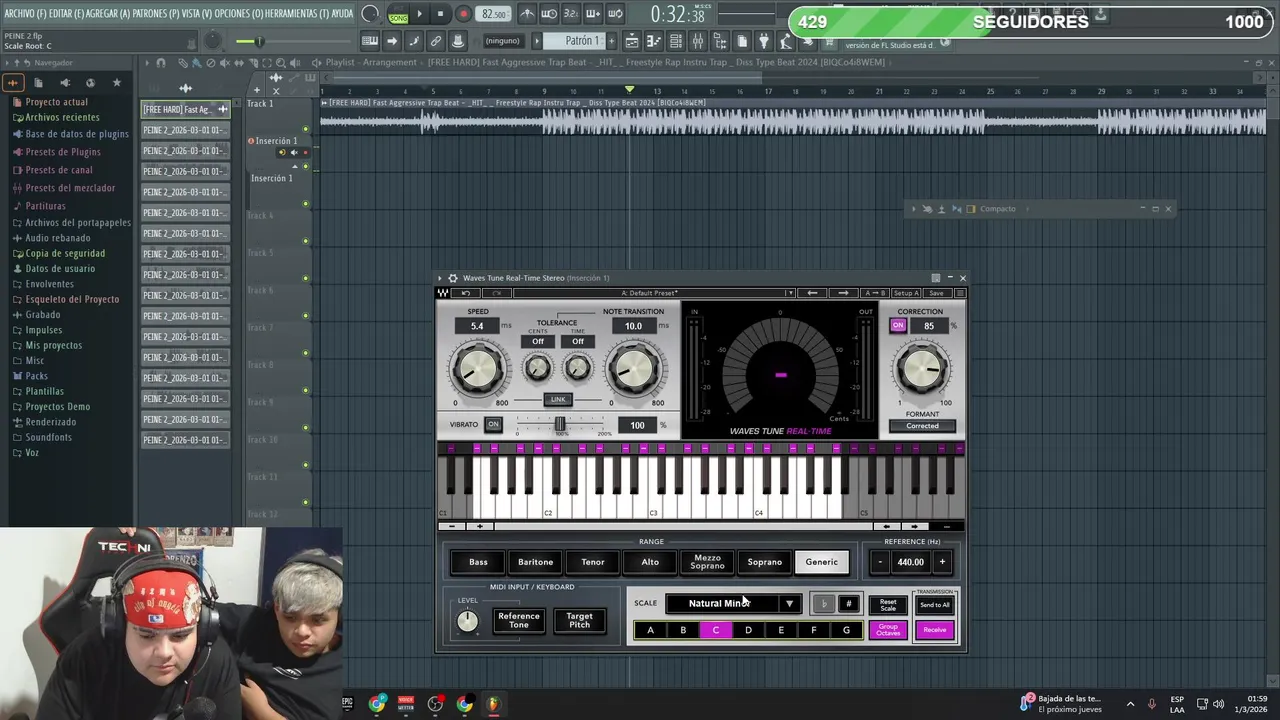The height and width of the screenshot is (720, 1280).
Task: Load the previous preset with left arrow
Action: pos(812,293)
